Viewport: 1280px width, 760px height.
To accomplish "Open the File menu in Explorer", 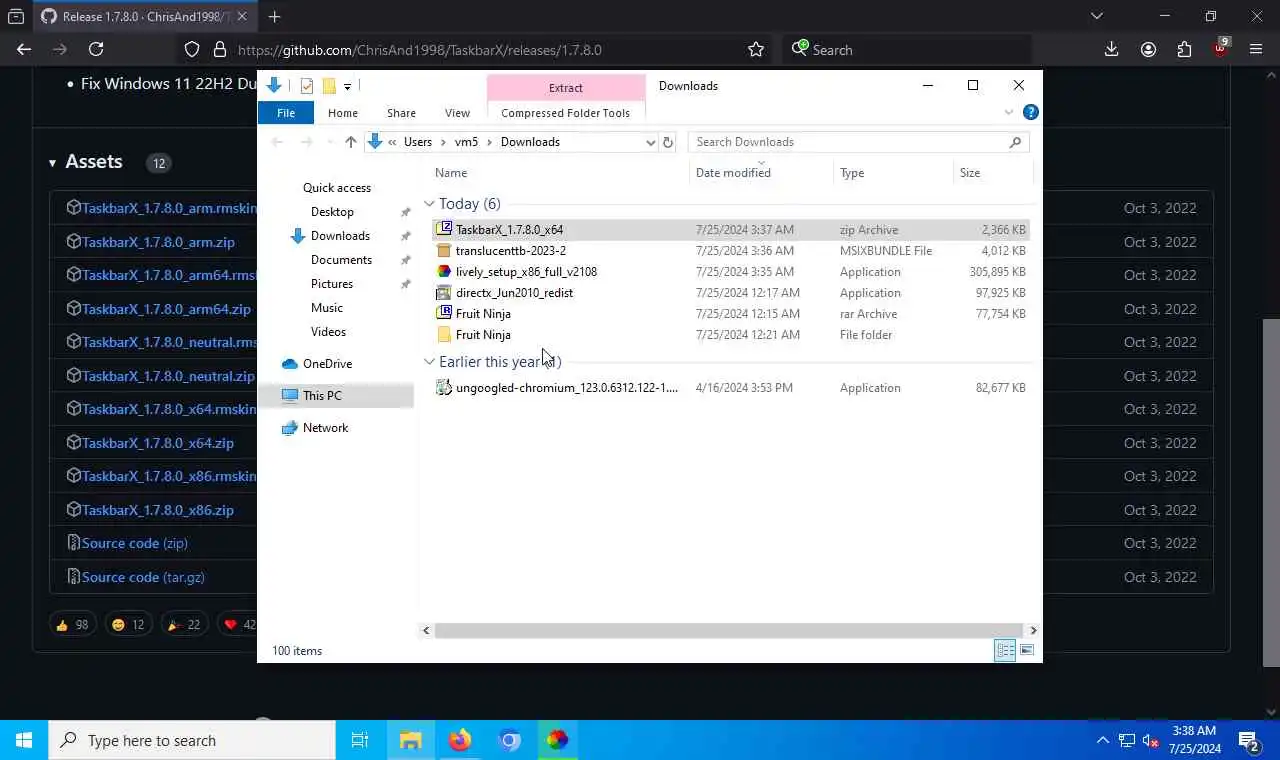I will pos(286,113).
